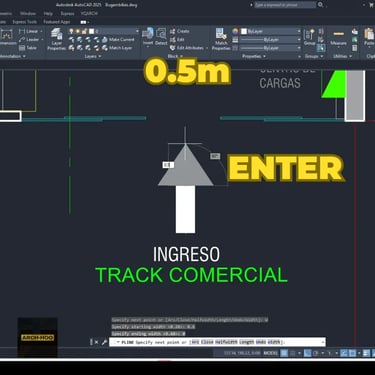Image resolution: width=375 pixels, height=375 pixels.
Task: Switch to the Express Tools ribbon tab
Action: click(x=24, y=22)
